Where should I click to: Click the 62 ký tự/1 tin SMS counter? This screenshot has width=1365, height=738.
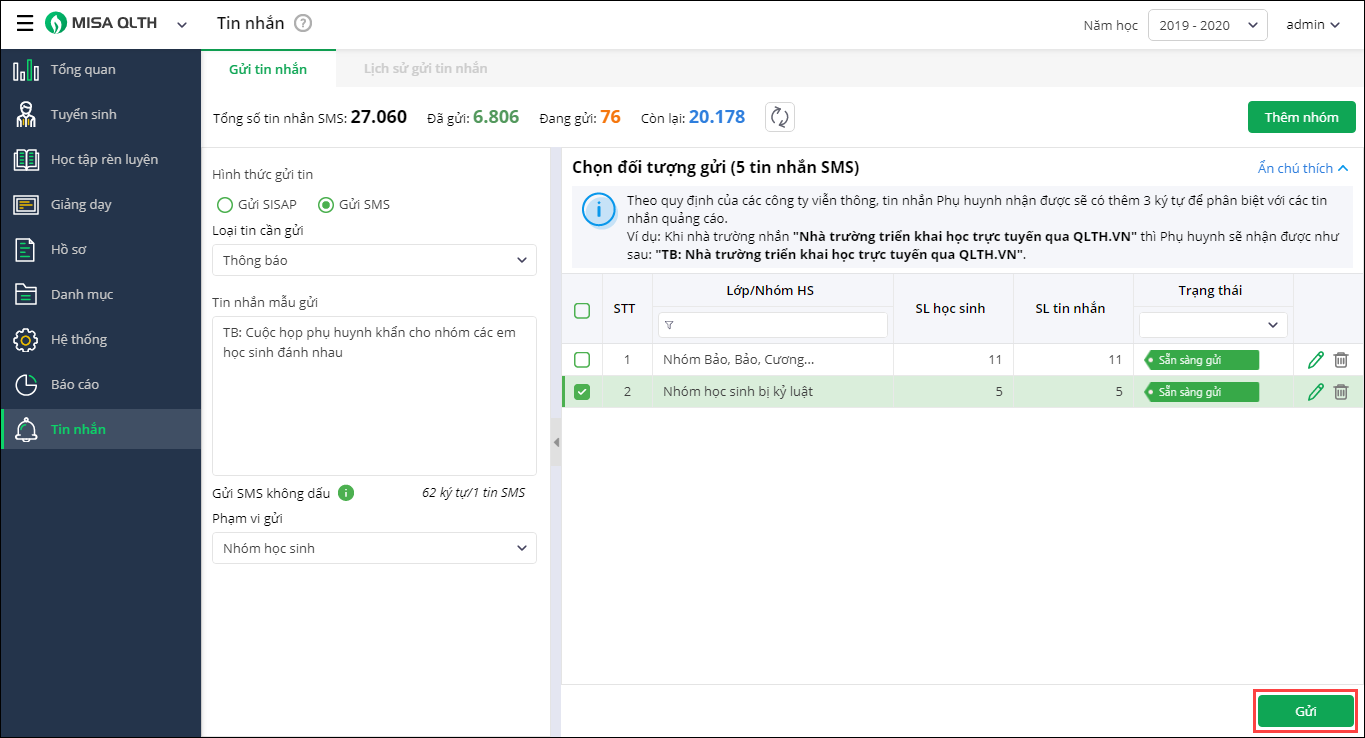tap(473, 493)
